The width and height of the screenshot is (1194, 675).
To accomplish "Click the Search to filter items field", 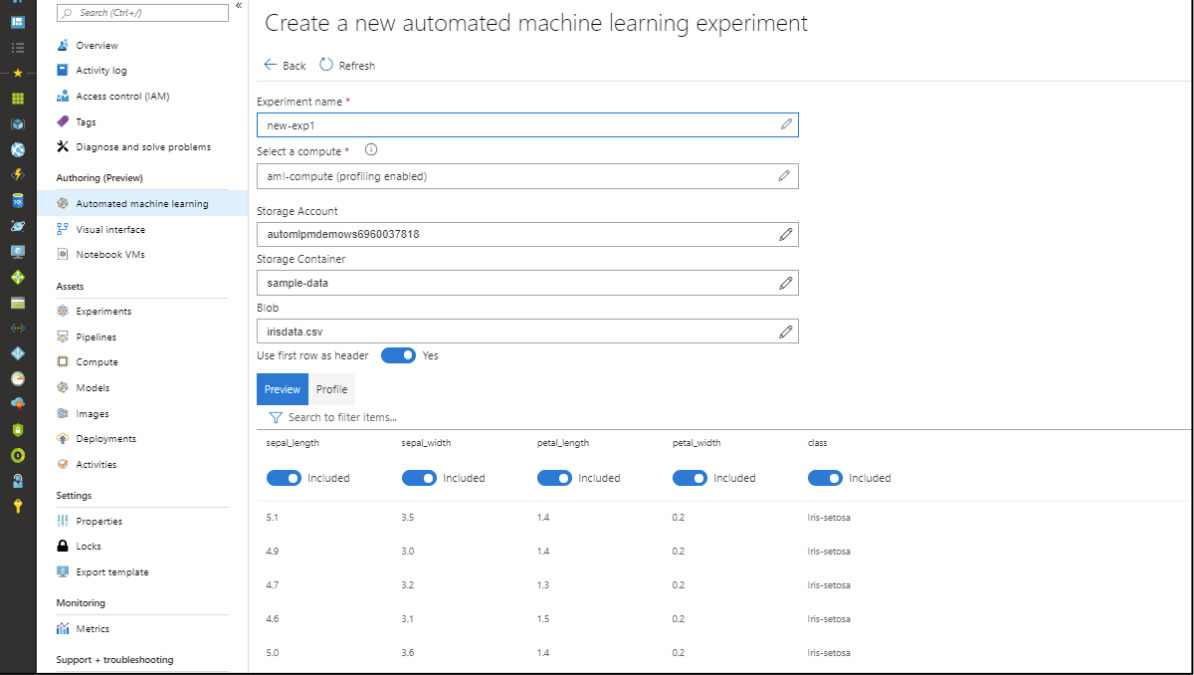I will (343, 417).
